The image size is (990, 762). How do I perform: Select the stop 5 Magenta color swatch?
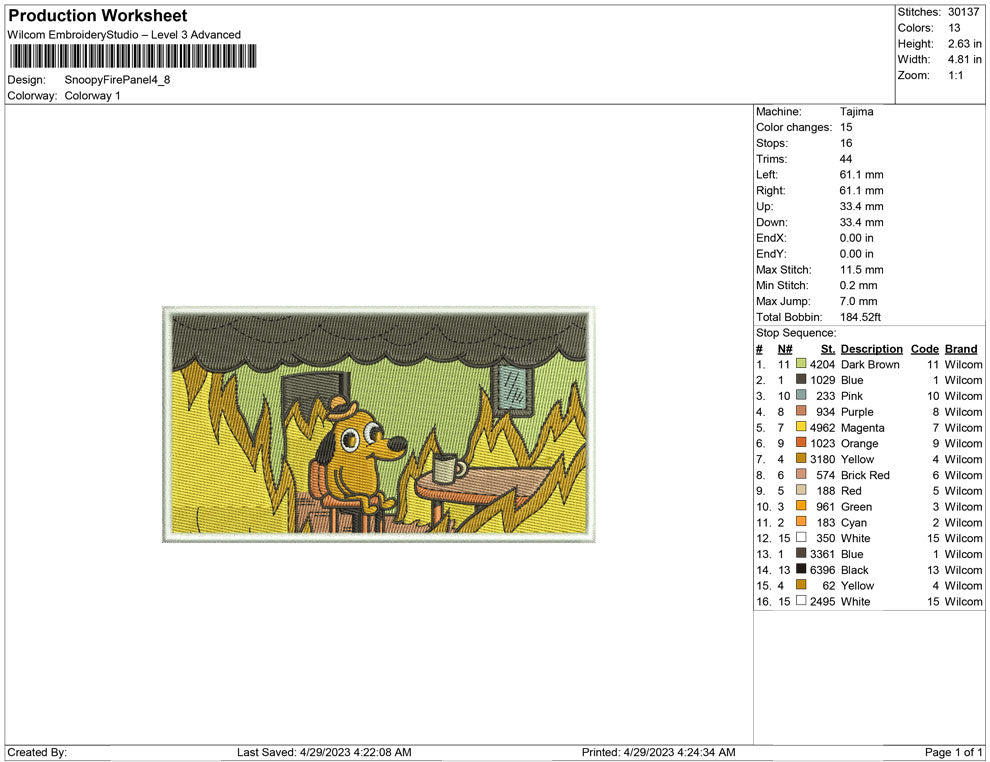[801, 427]
